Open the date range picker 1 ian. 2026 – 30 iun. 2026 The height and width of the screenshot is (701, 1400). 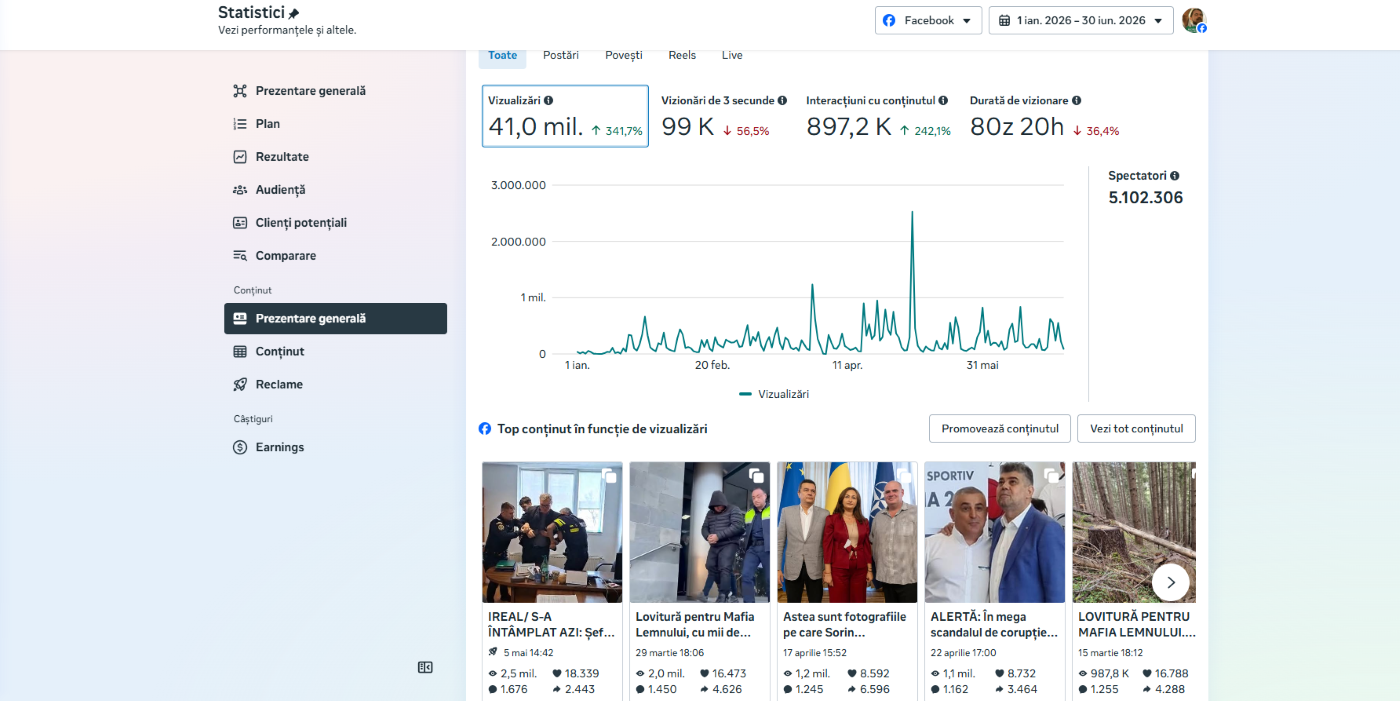(1081, 20)
